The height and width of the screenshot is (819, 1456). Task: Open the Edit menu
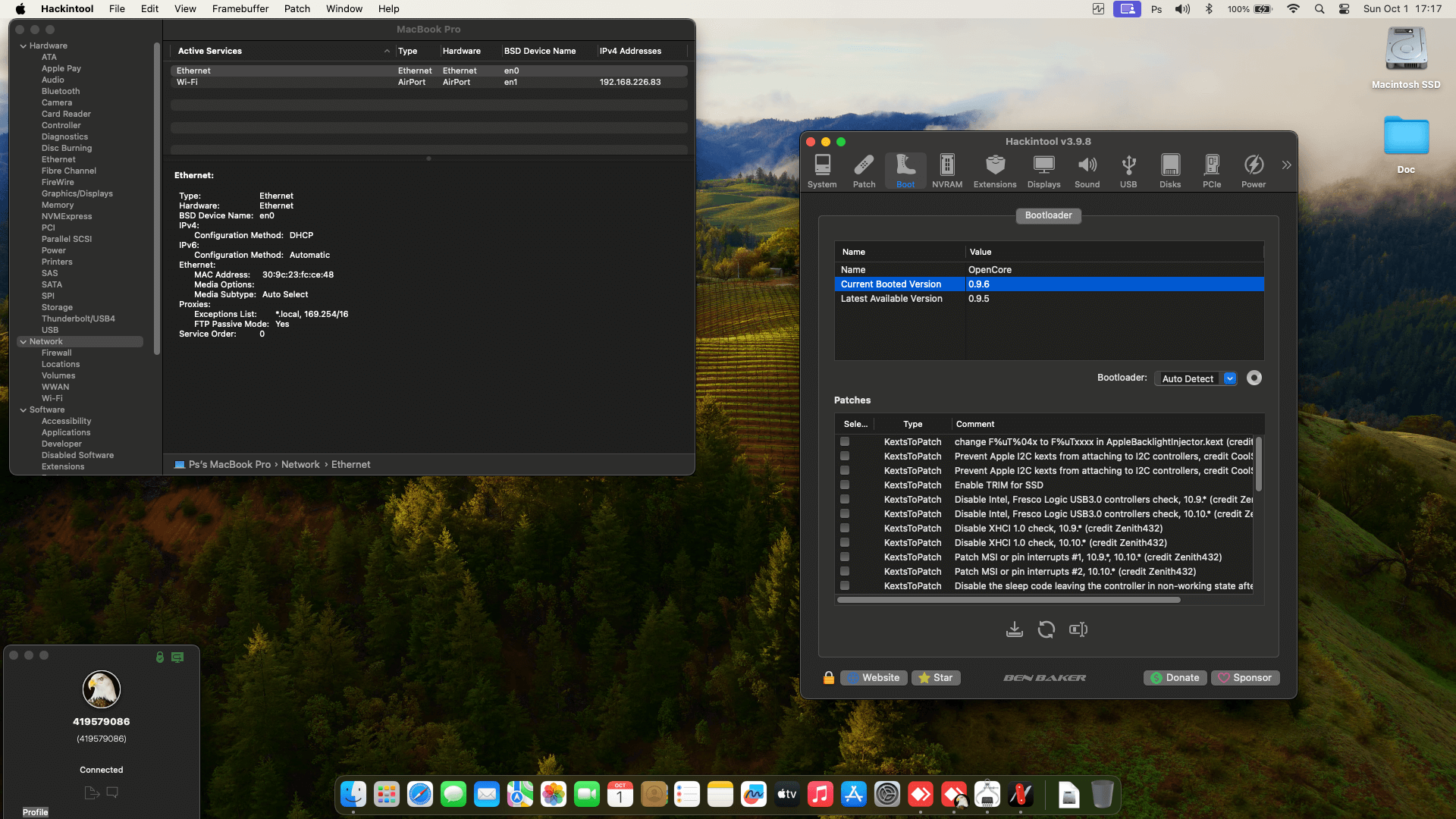coord(149,9)
